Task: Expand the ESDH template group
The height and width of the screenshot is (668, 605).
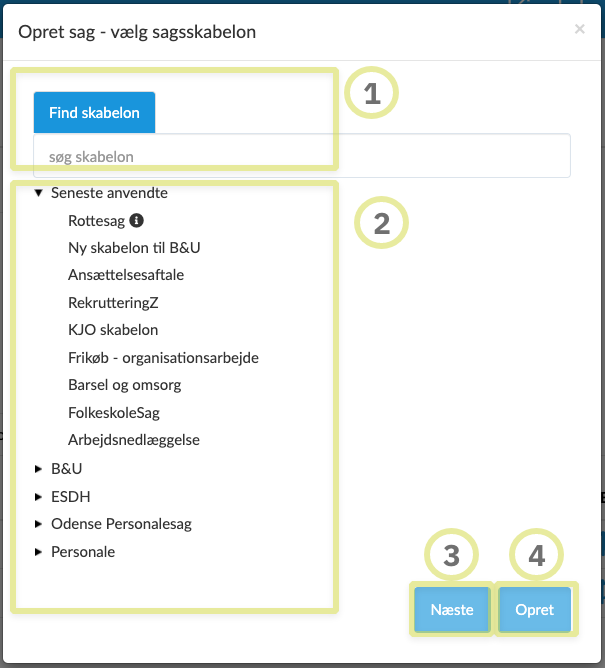Action: click(x=38, y=495)
